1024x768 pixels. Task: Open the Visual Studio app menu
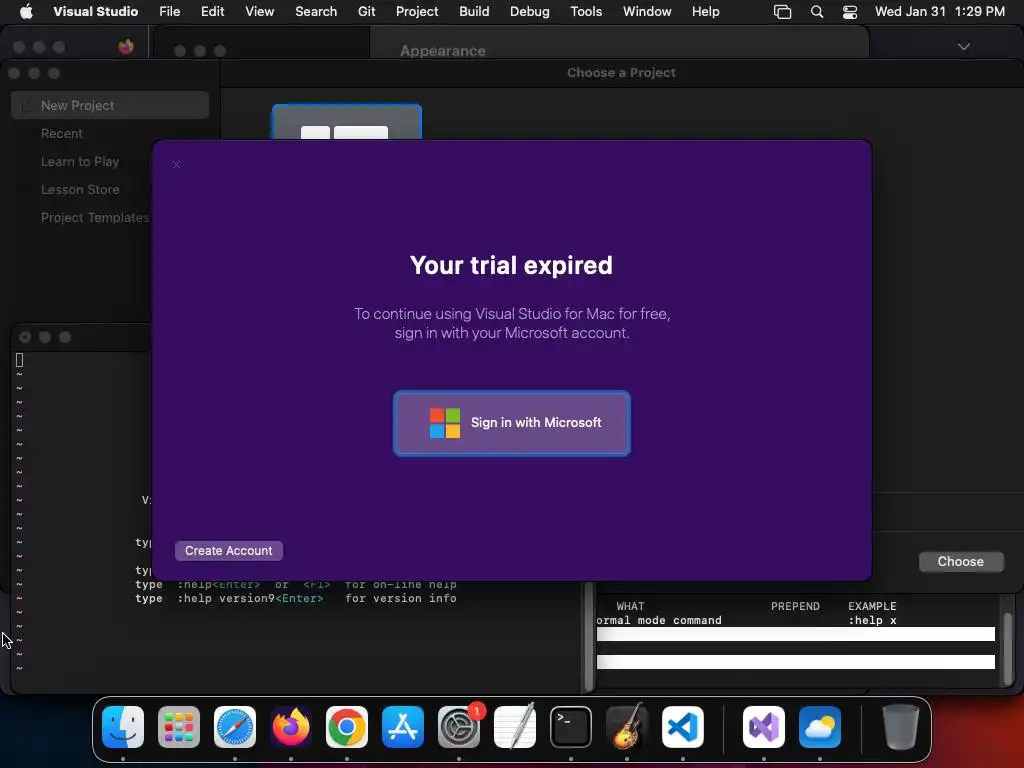(x=95, y=12)
